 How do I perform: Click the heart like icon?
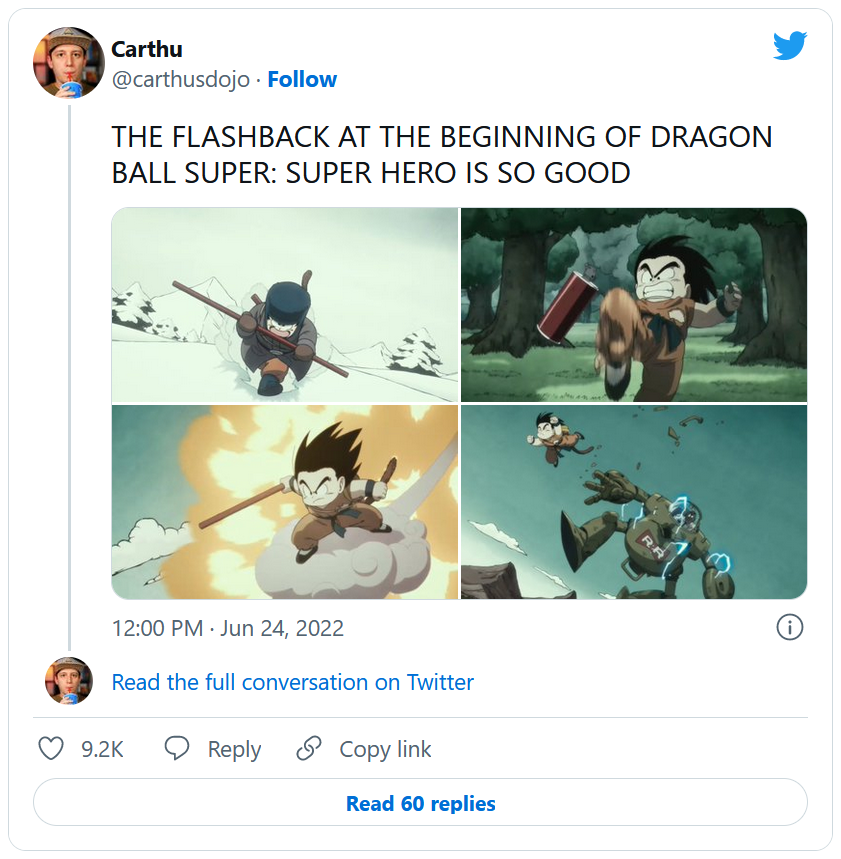tap(51, 749)
